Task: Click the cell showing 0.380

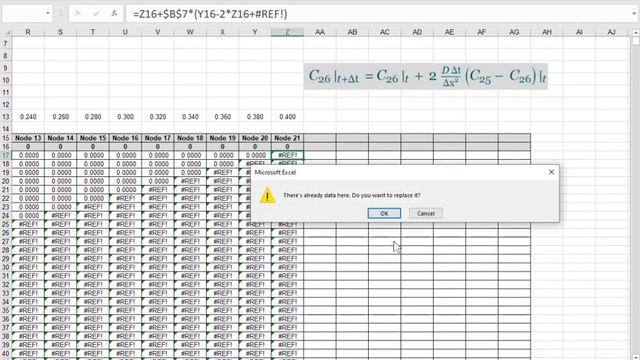Action: click(x=255, y=117)
